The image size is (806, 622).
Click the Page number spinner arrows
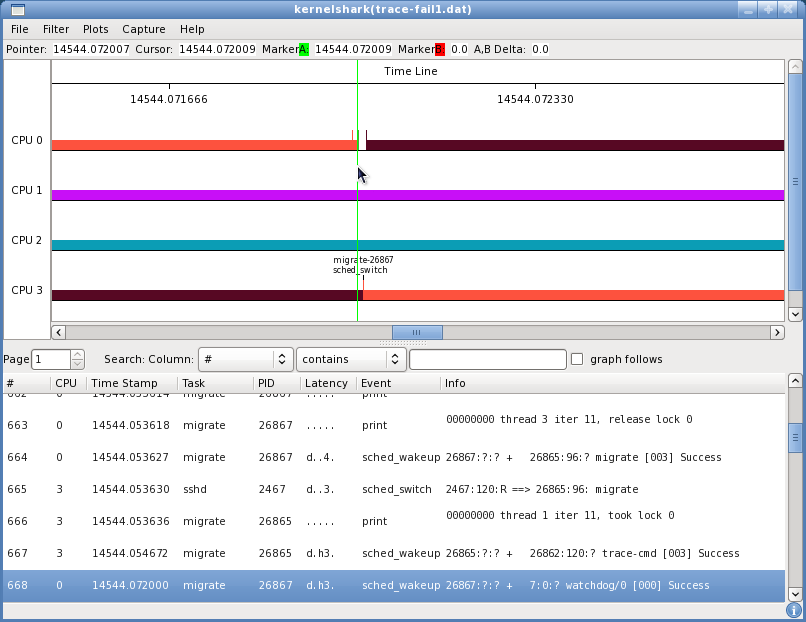(78, 359)
